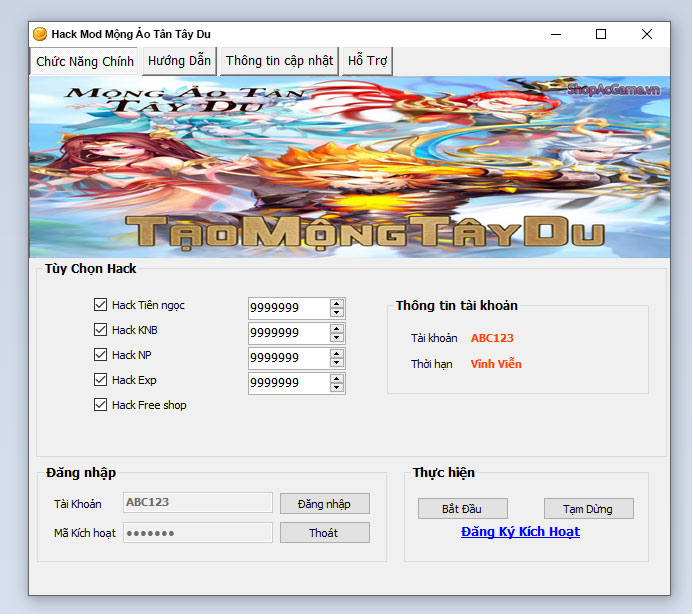Click the Mộng Ảo Tân Tây Du banner image
The image size is (693, 616).
click(350, 167)
